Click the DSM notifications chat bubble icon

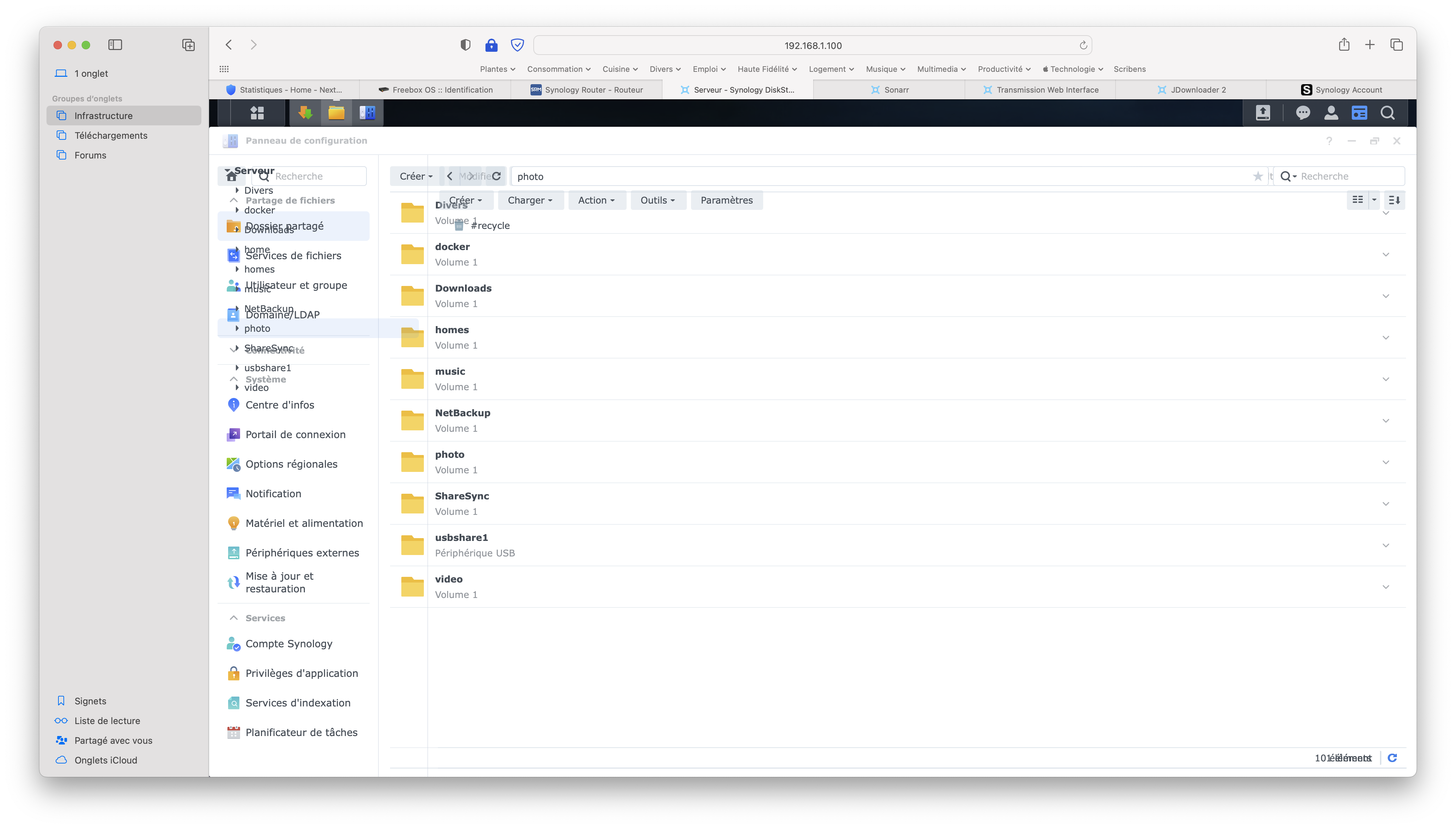click(1303, 113)
